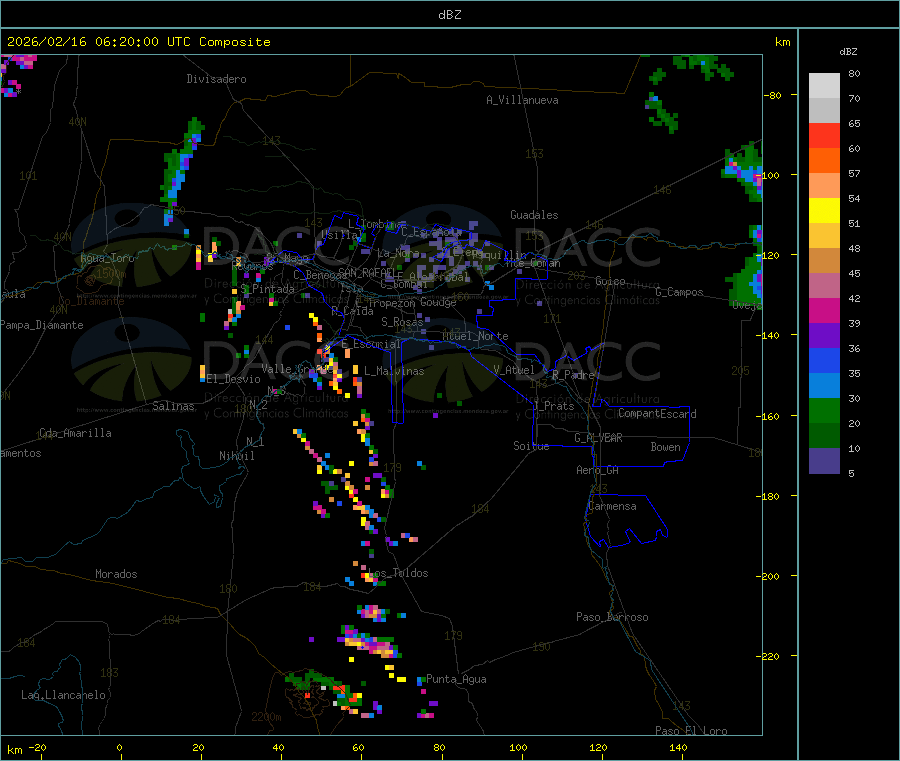Click the 'L_Malvinas' map label
This screenshot has height=761, width=900.
pos(394,371)
